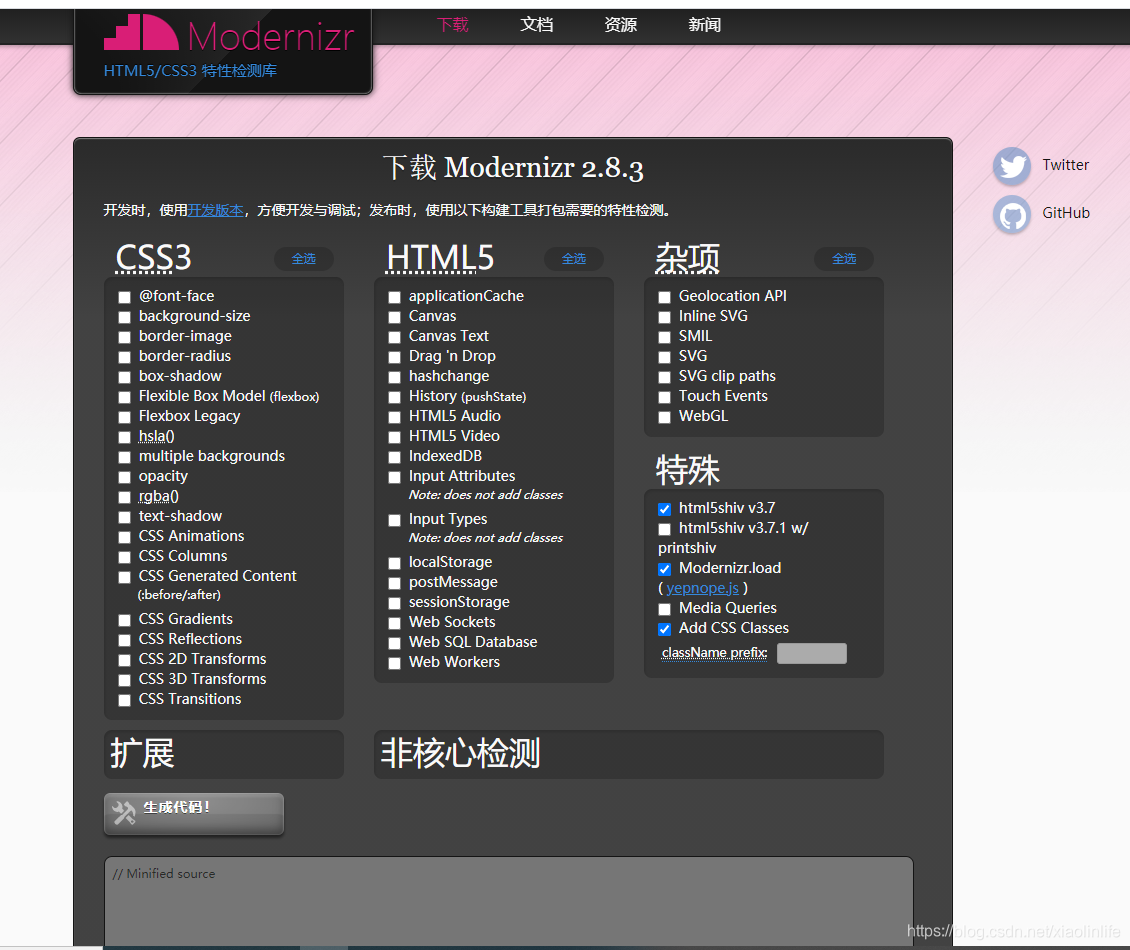Tick the Drag 'n Drop checkbox
Screen dimensions: 1130x950
394,357
